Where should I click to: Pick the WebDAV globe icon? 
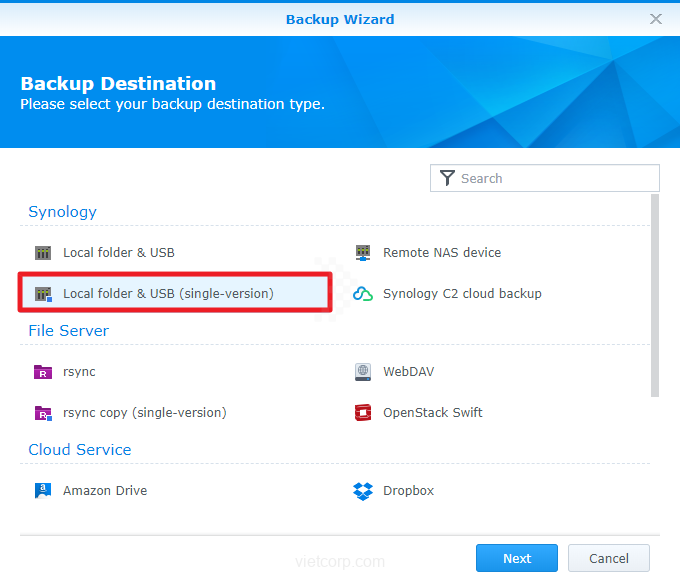click(363, 372)
